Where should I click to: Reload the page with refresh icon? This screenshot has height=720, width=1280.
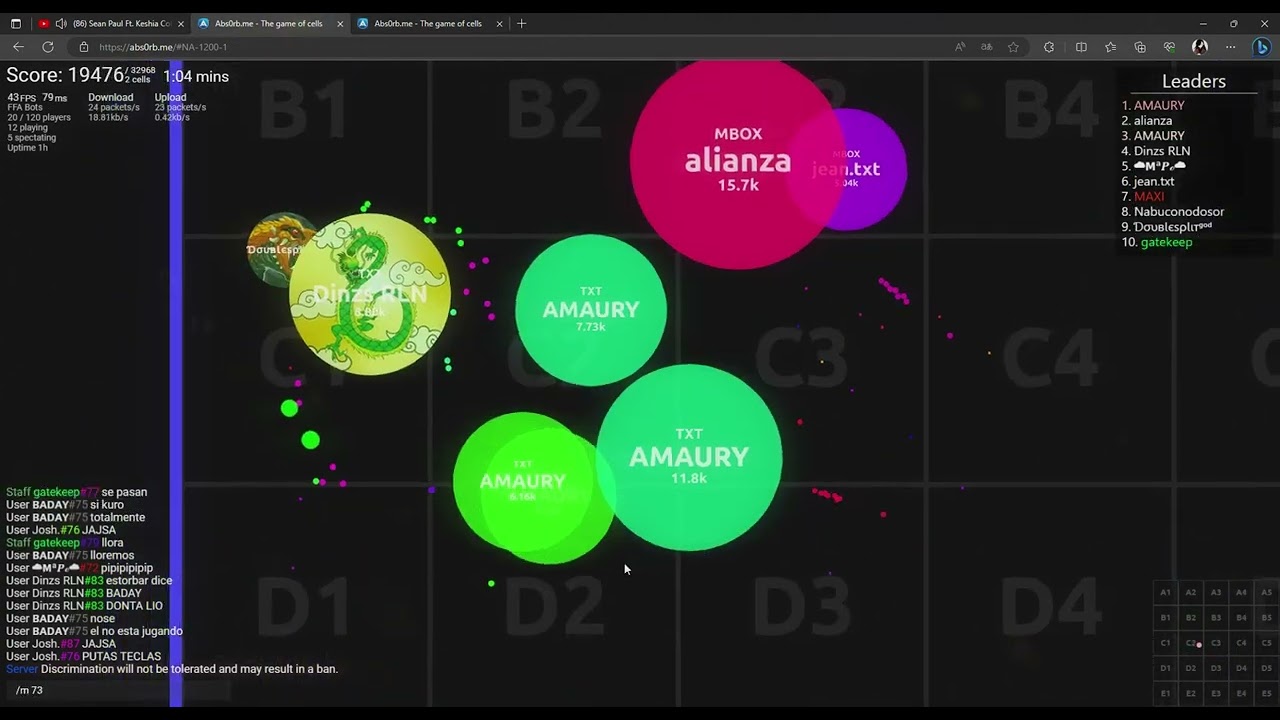click(48, 47)
